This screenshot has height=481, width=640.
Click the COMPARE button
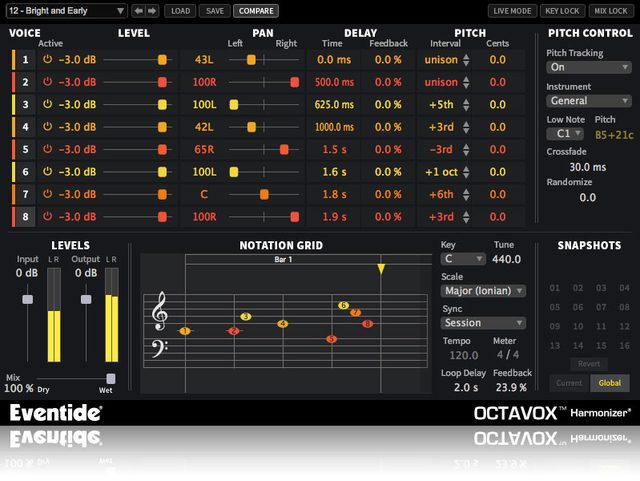(x=256, y=11)
